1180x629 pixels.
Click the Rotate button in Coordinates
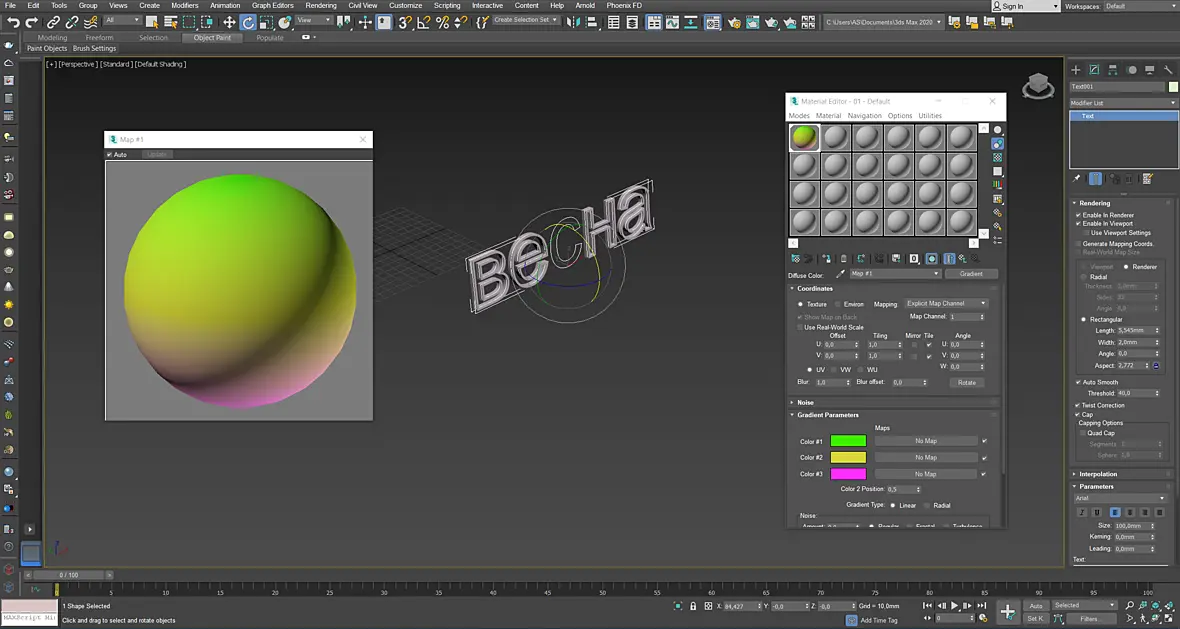pyautogui.click(x=966, y=382)
